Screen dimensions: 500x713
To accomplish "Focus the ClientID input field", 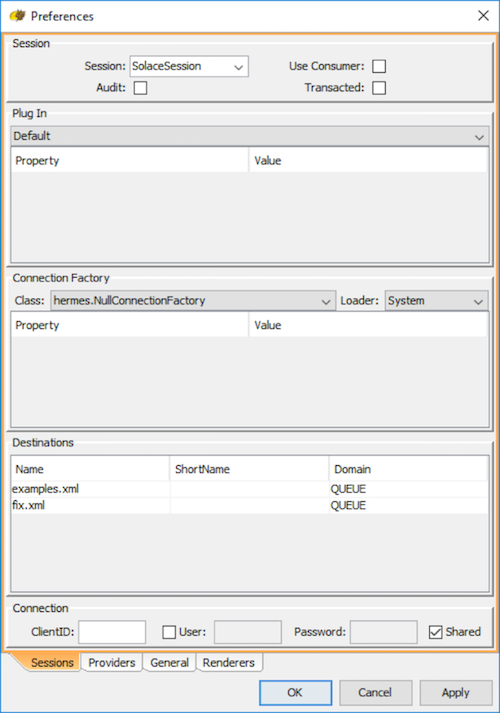I will pos(112,632).
